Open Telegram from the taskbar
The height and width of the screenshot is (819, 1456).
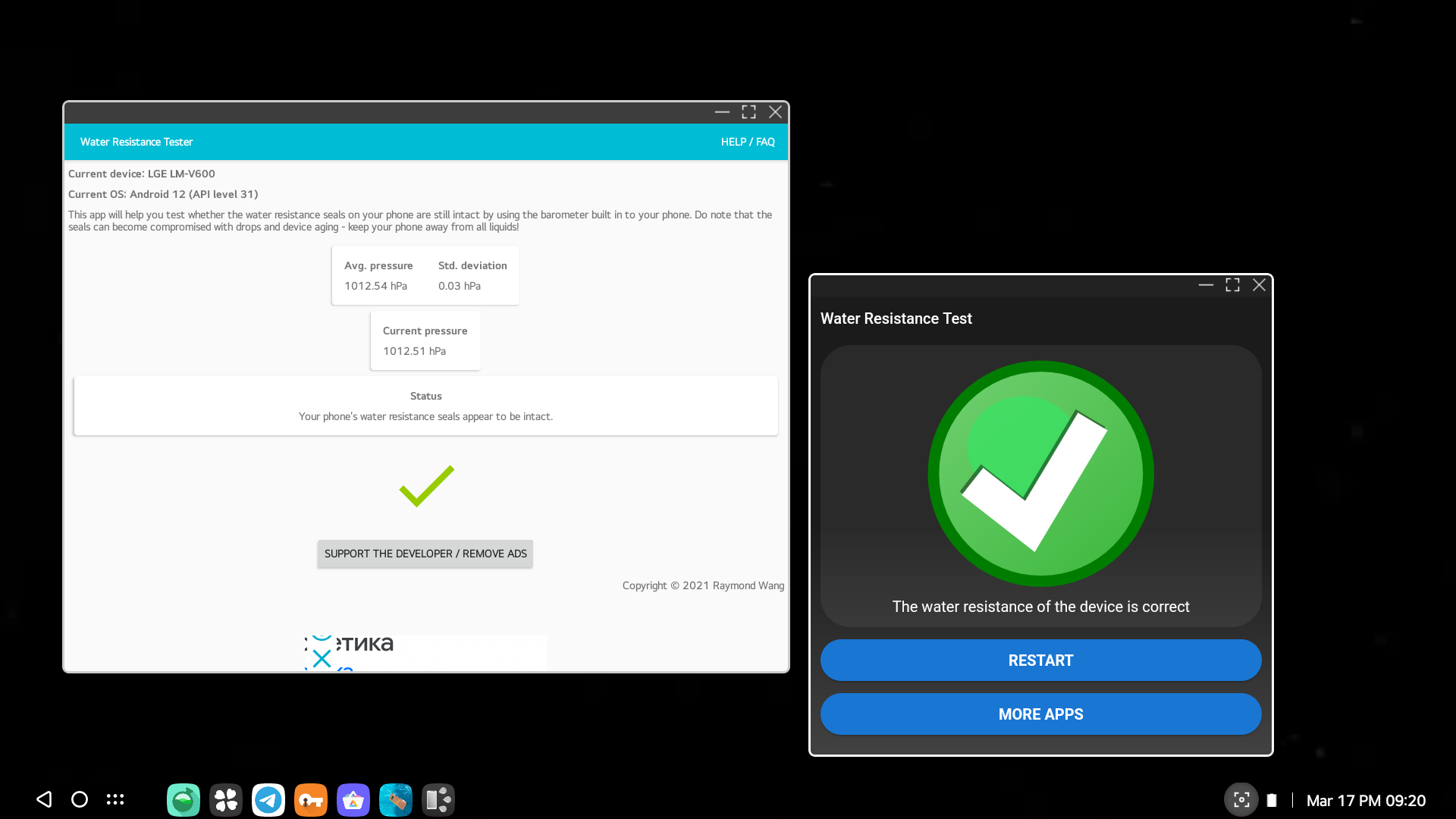click(x=268, y=800)
